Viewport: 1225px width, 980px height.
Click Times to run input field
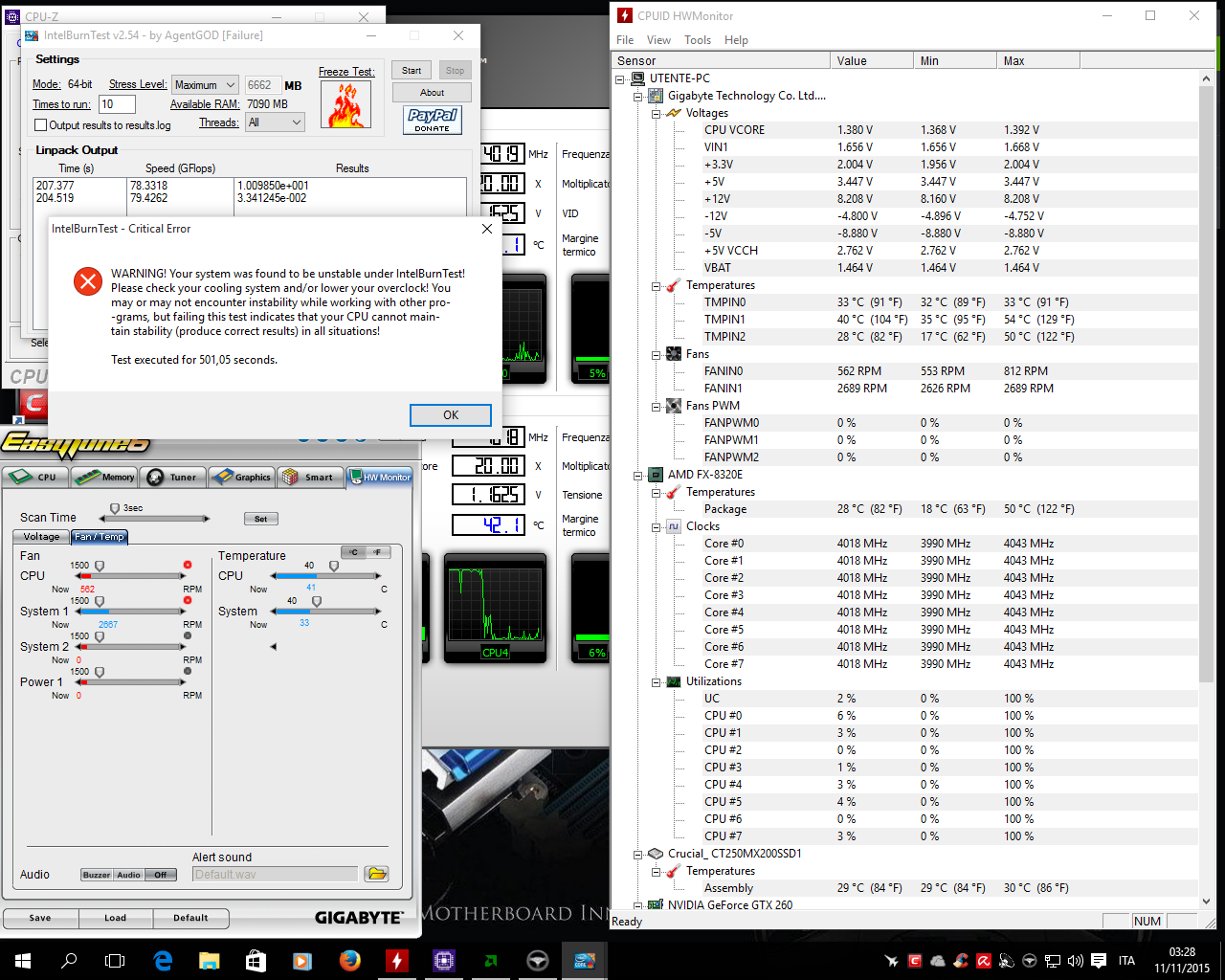pyautogui.click(x=117, y=104)
